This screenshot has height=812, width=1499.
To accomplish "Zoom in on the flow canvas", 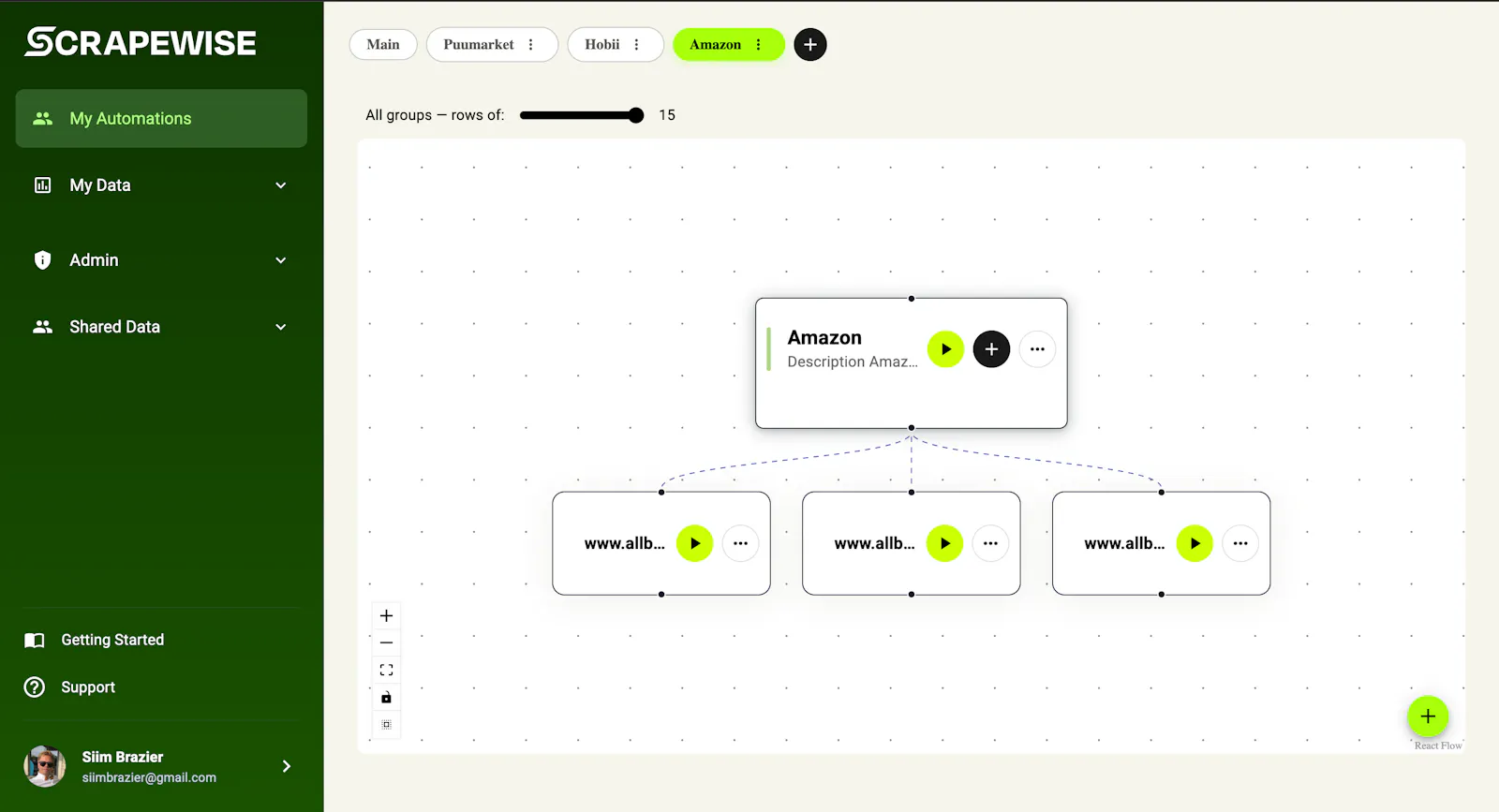I will (386, 615).
